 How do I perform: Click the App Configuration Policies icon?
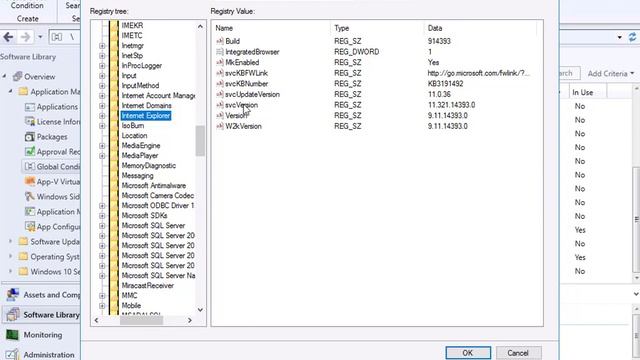pos(29,227)
